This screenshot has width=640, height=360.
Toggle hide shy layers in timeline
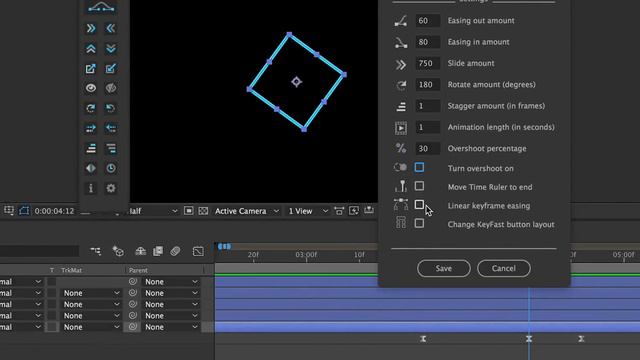click(x=140, y=251)
